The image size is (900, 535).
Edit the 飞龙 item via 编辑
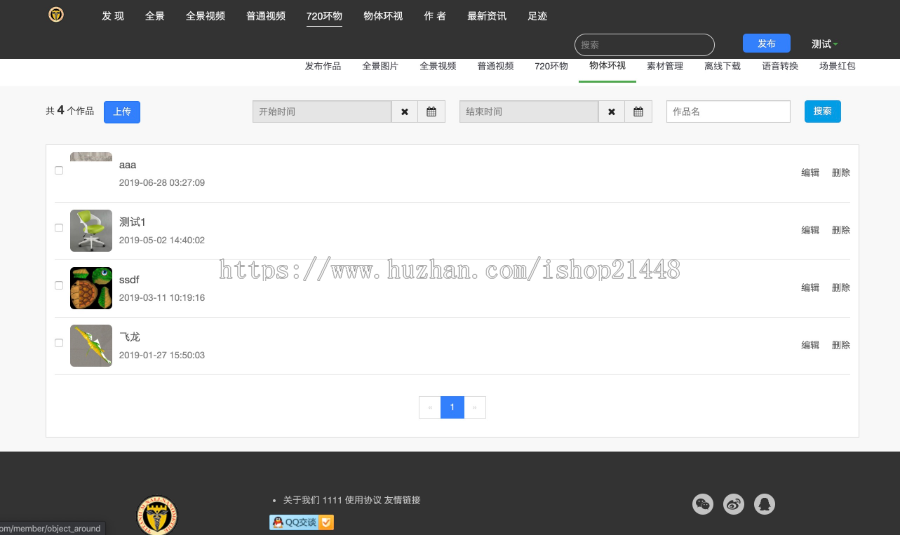810,345
